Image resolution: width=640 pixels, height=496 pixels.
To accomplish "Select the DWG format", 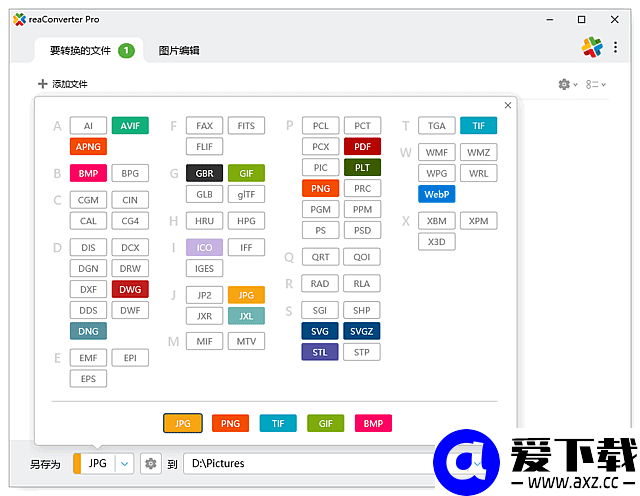I will point(130,289).
